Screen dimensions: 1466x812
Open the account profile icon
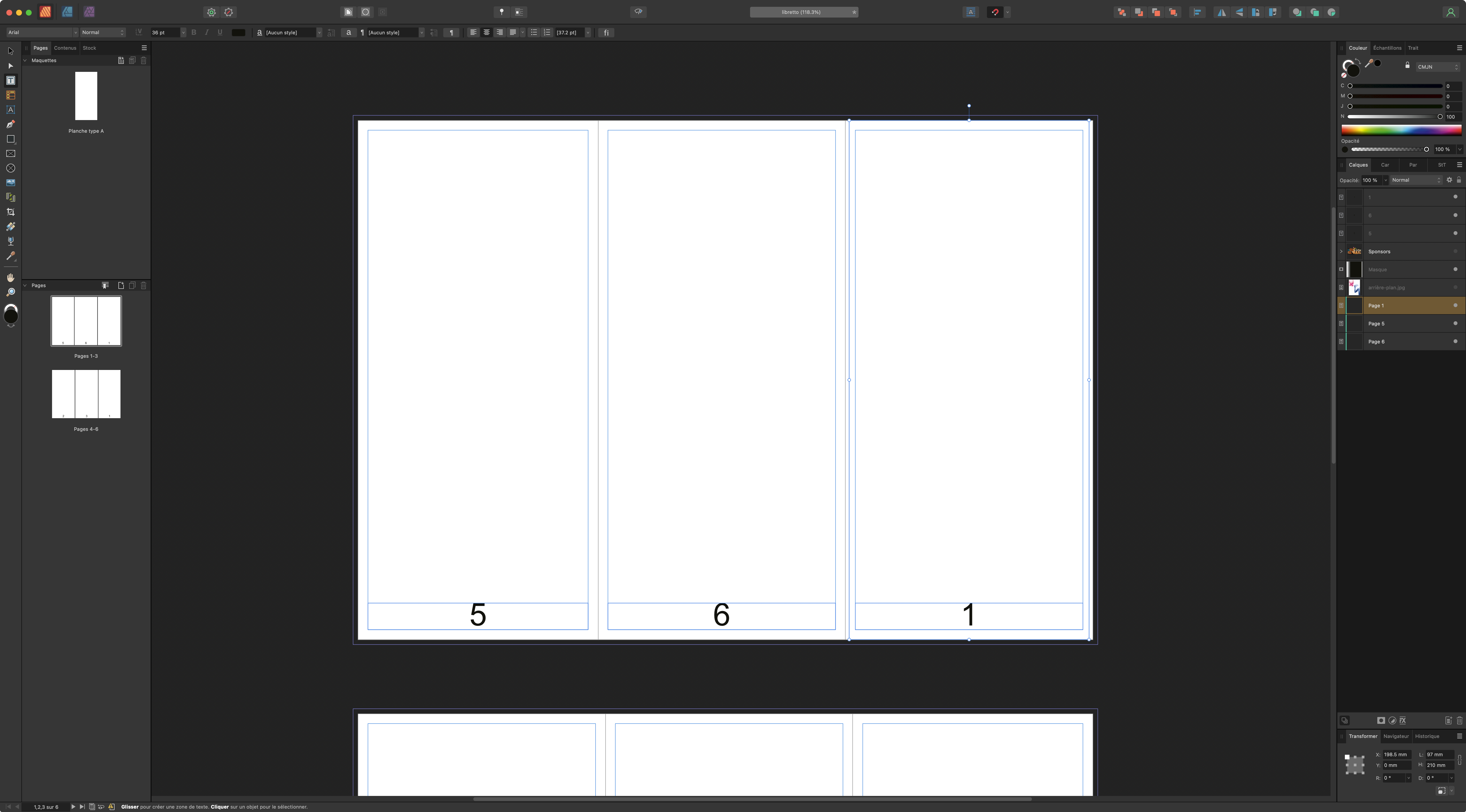tap(1451, 12)
